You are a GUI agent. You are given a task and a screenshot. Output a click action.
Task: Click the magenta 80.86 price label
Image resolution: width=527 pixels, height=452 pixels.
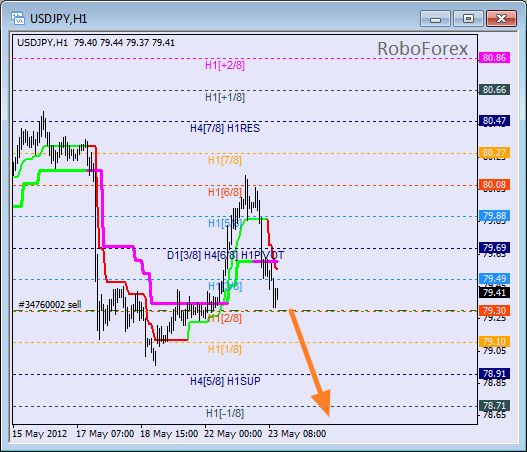point(494,57)
